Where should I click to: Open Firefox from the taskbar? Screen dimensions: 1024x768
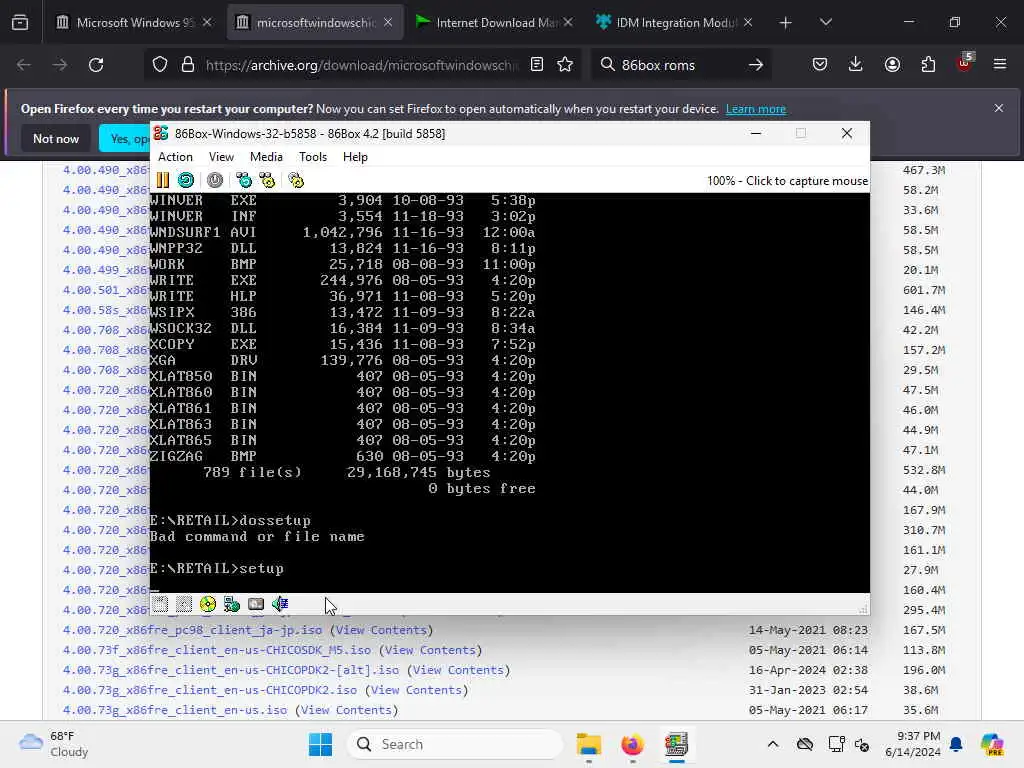click(632, 744)
